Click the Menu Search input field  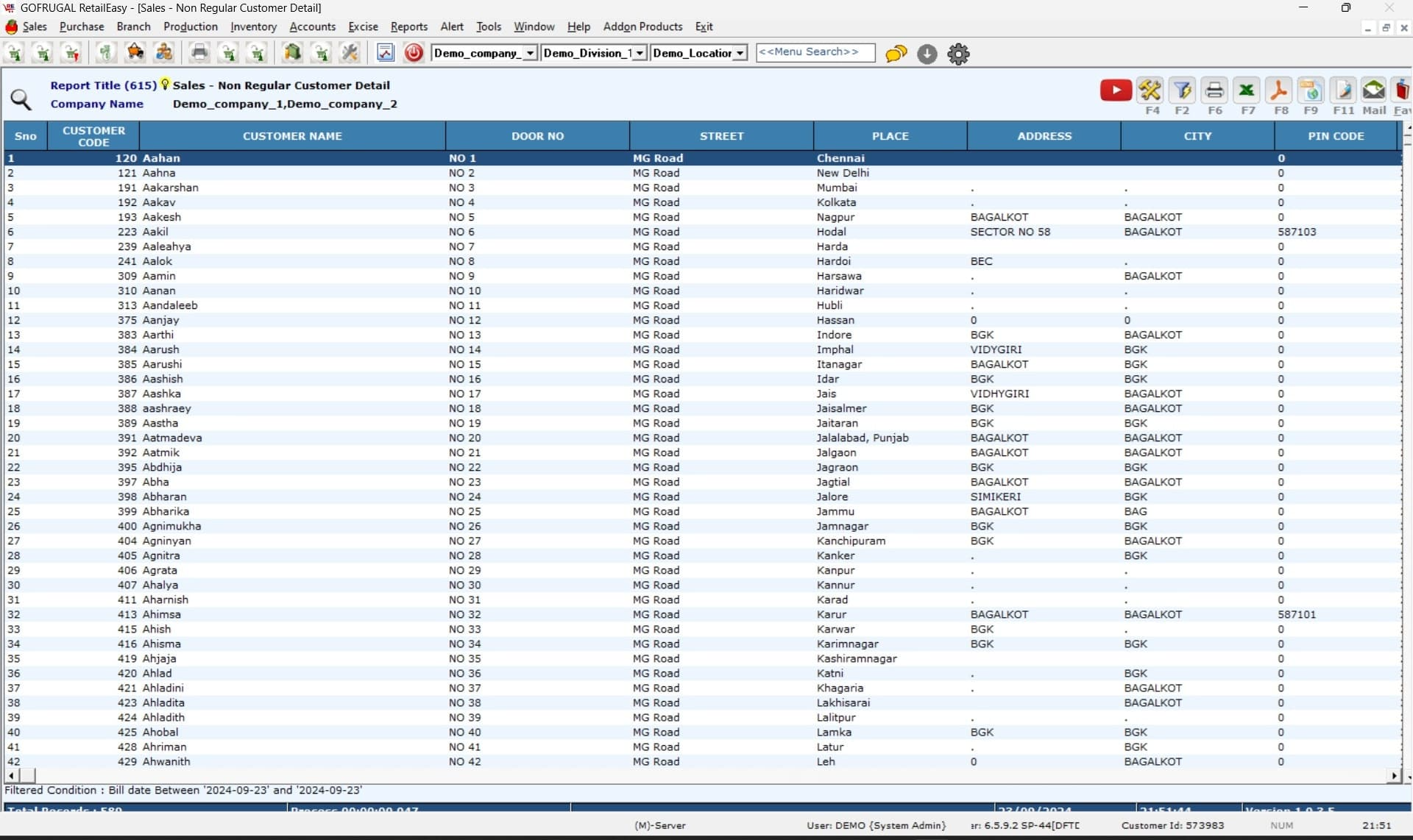(x=815, y=52)
